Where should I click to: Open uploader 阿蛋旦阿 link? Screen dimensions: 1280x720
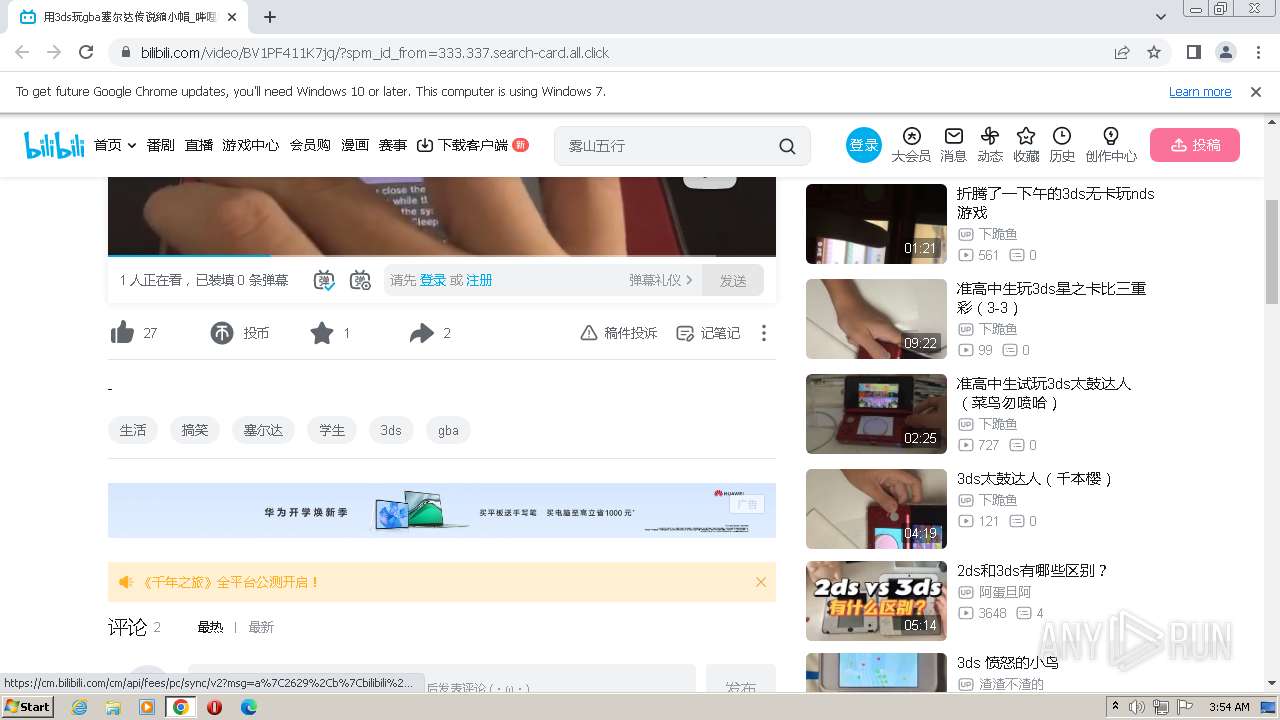[1005, 592]
